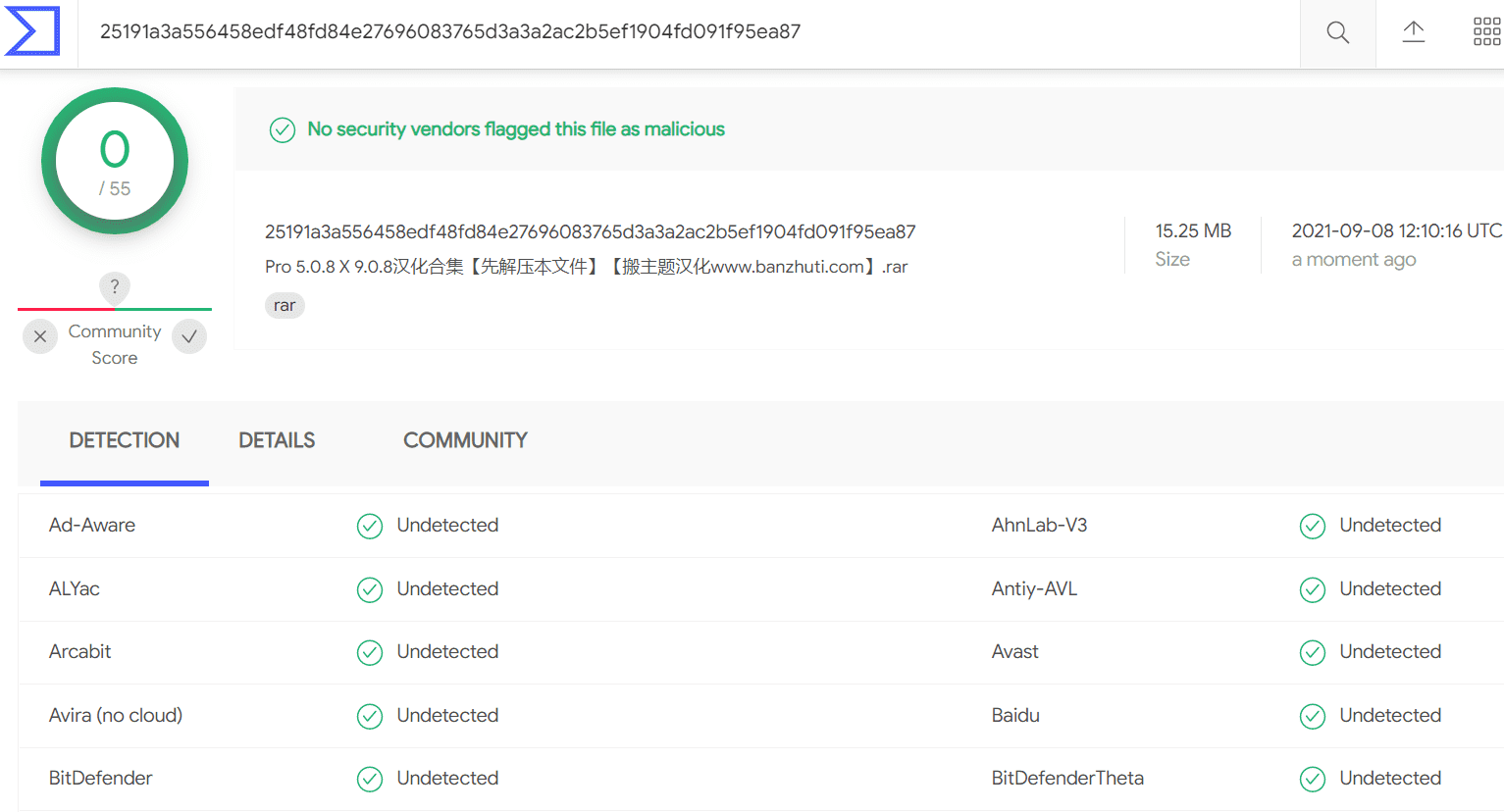Select the Undetected result for Arcabit
The height and width of the screenshot is (812, 1504).
(x=447, y=651)
